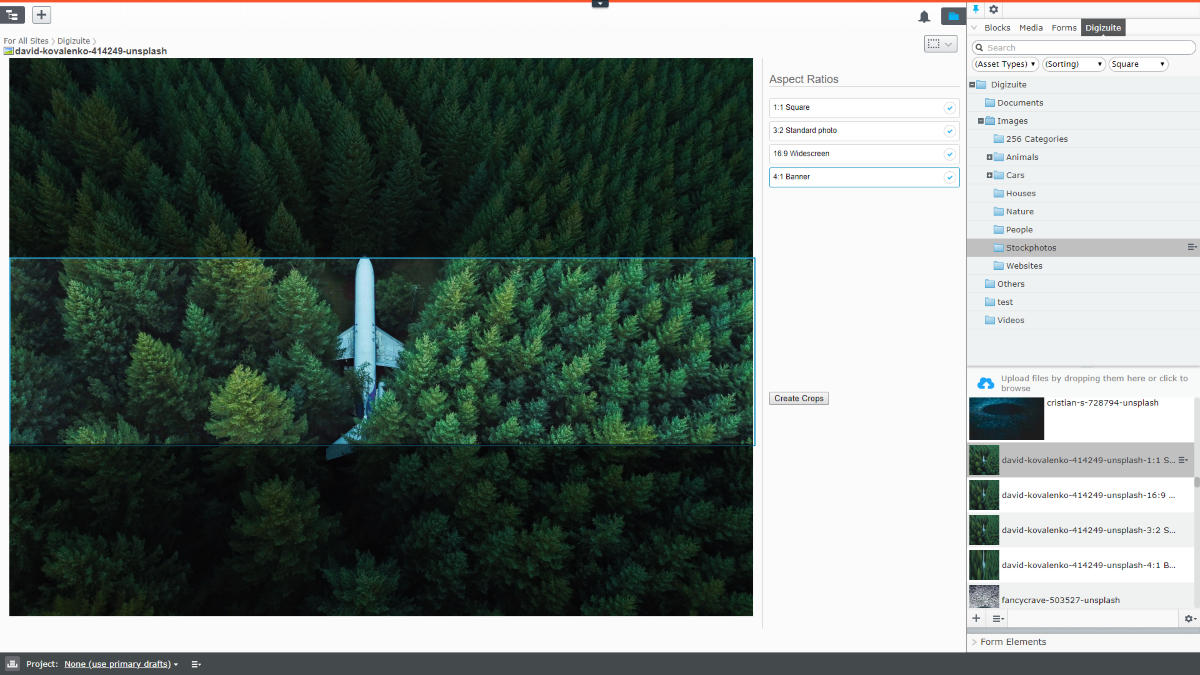This screenshot has width=1200, height=675.
Task: Click the Create Crops button
Action: coord(799,398)
